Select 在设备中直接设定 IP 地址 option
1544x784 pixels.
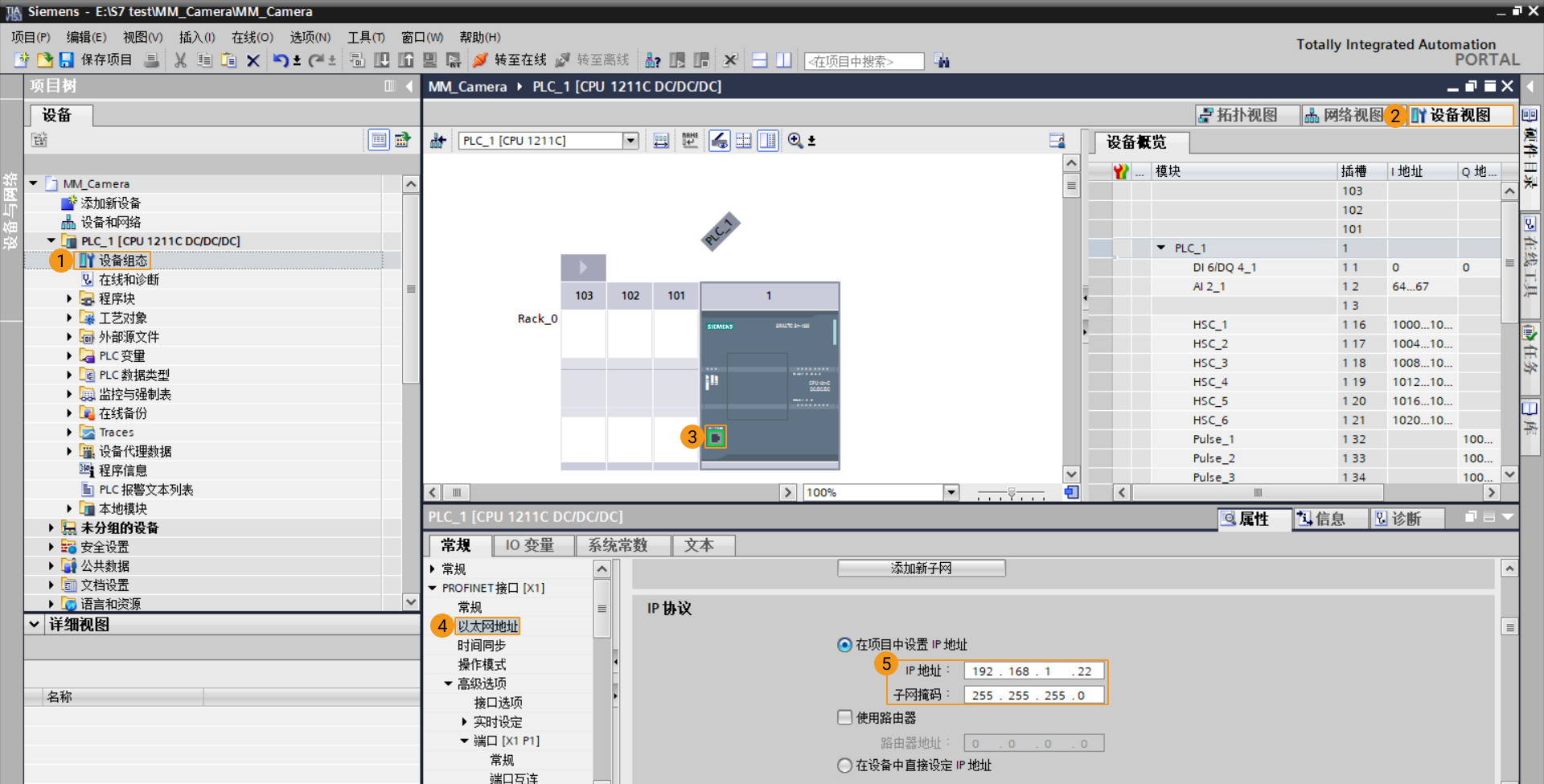pyautogui.click(x=844, y=766)
